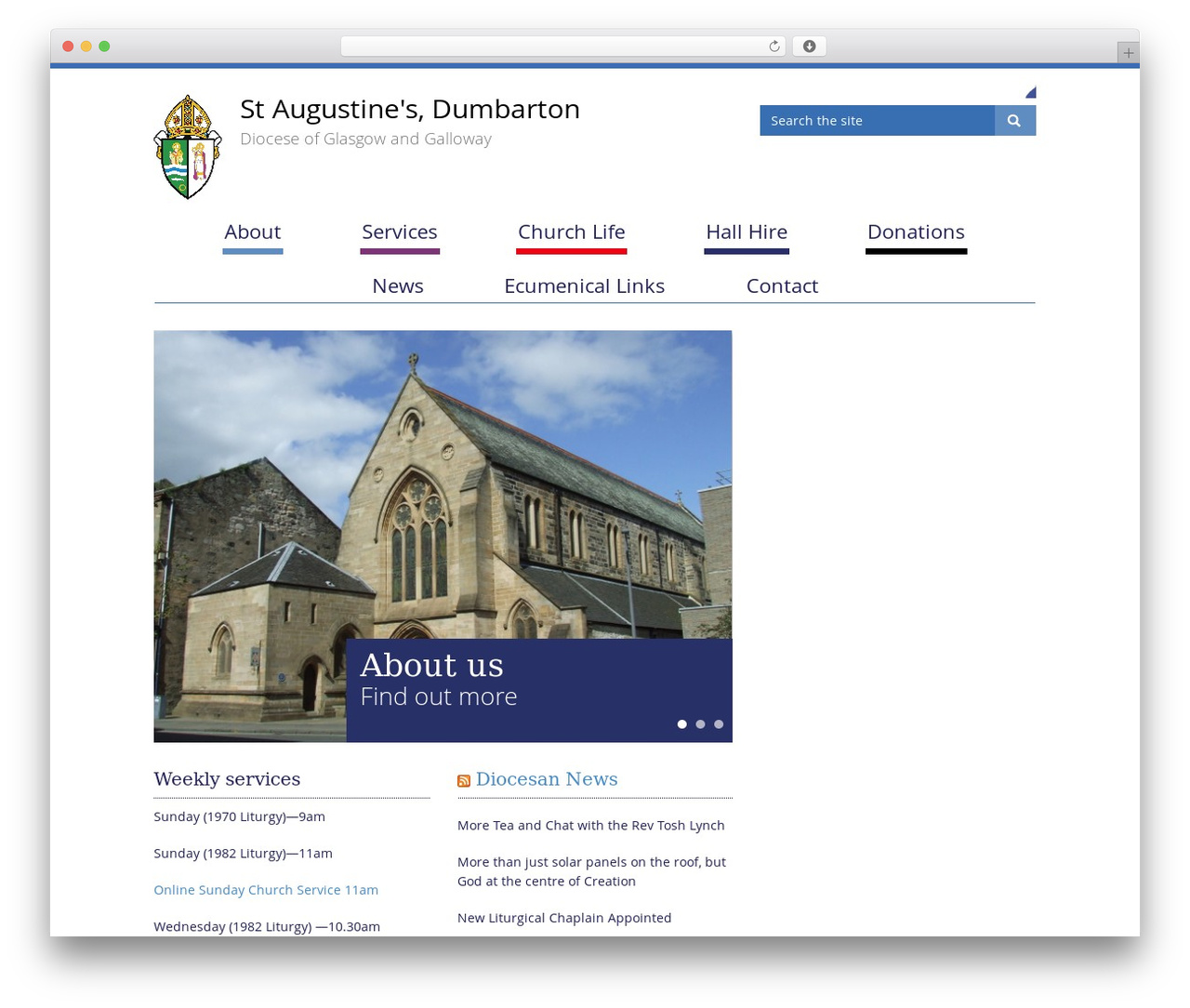Click the diocese crest logo
1190x1008 pixels.
(187, 147)
